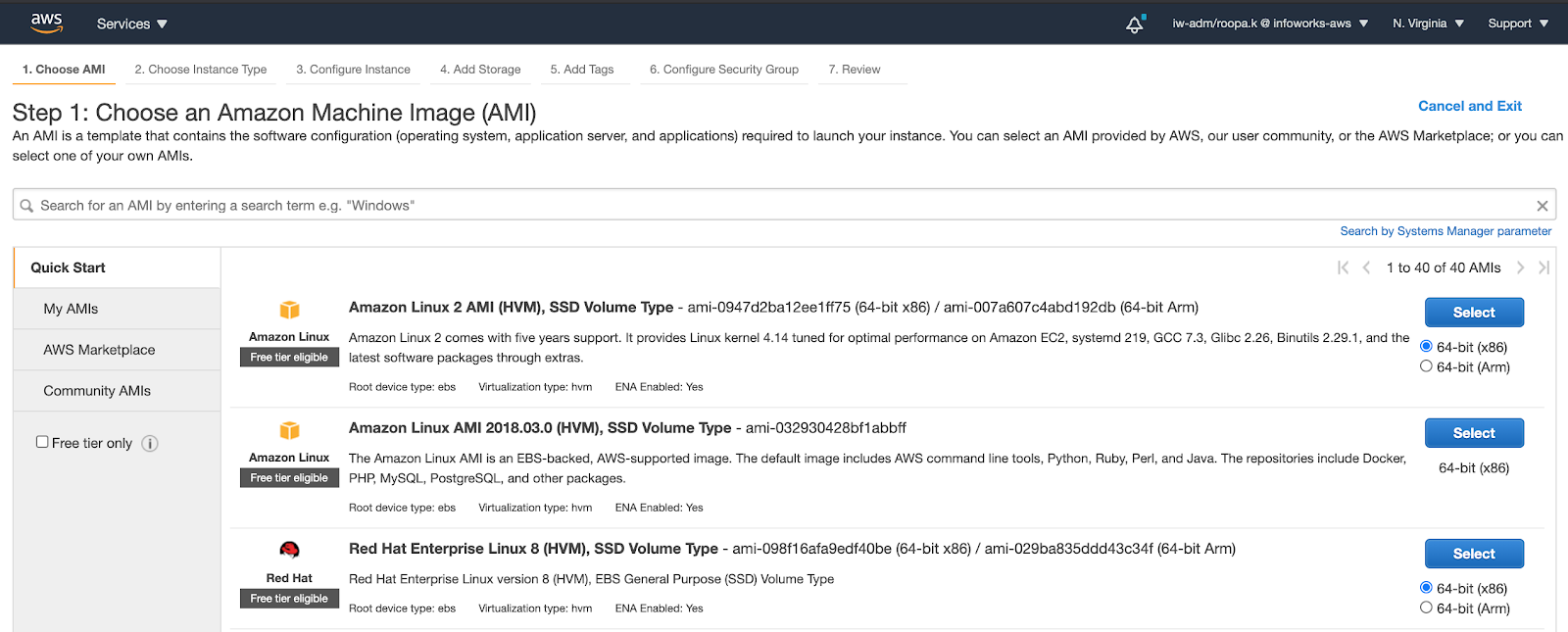Open AWS Marketplace in the sidebar

[x=118, y=350]
